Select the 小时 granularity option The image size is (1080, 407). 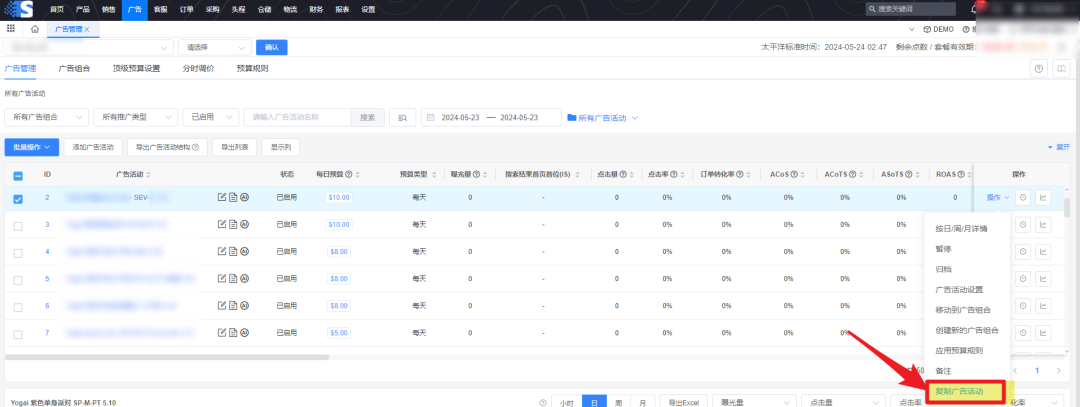click(566, 402)
